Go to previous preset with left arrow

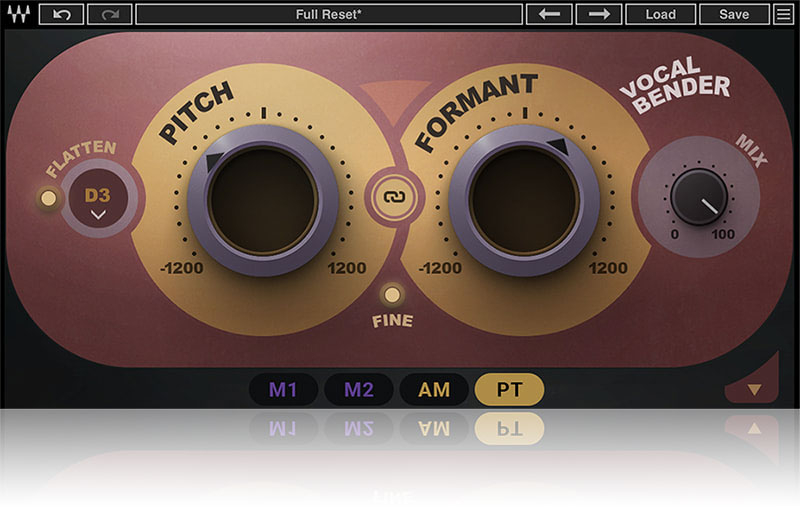[550, 14]
